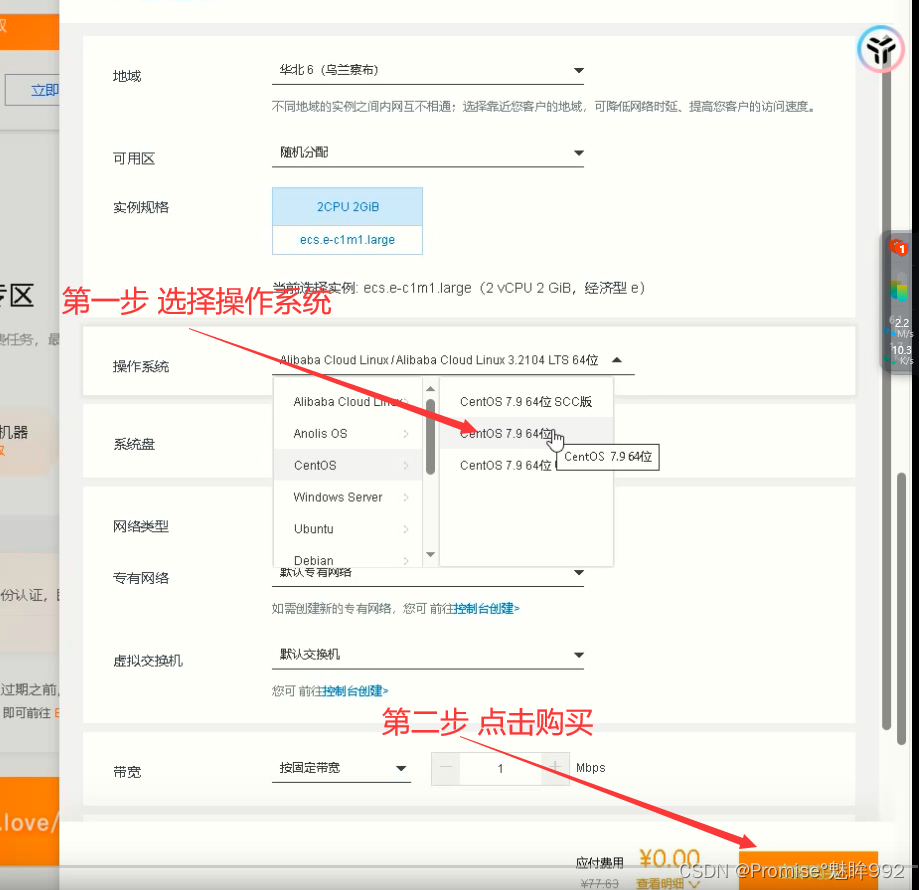
Task: Open the 默认交换机 dropdown
Action: [x=428, y=655]
